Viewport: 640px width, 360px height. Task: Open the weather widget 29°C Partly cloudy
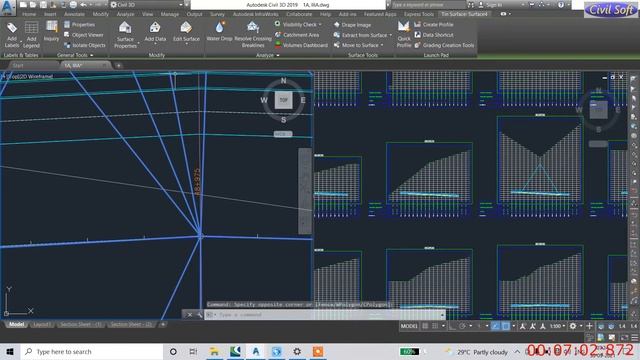coord(477,351)
